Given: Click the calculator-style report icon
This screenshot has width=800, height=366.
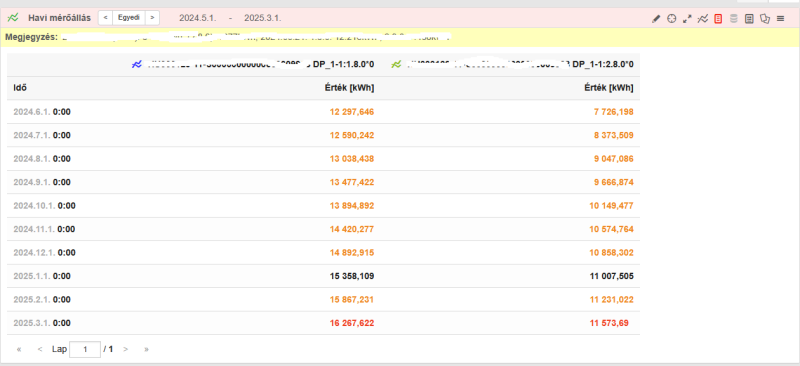Looking at the screenshot, I should pos(749,19).
